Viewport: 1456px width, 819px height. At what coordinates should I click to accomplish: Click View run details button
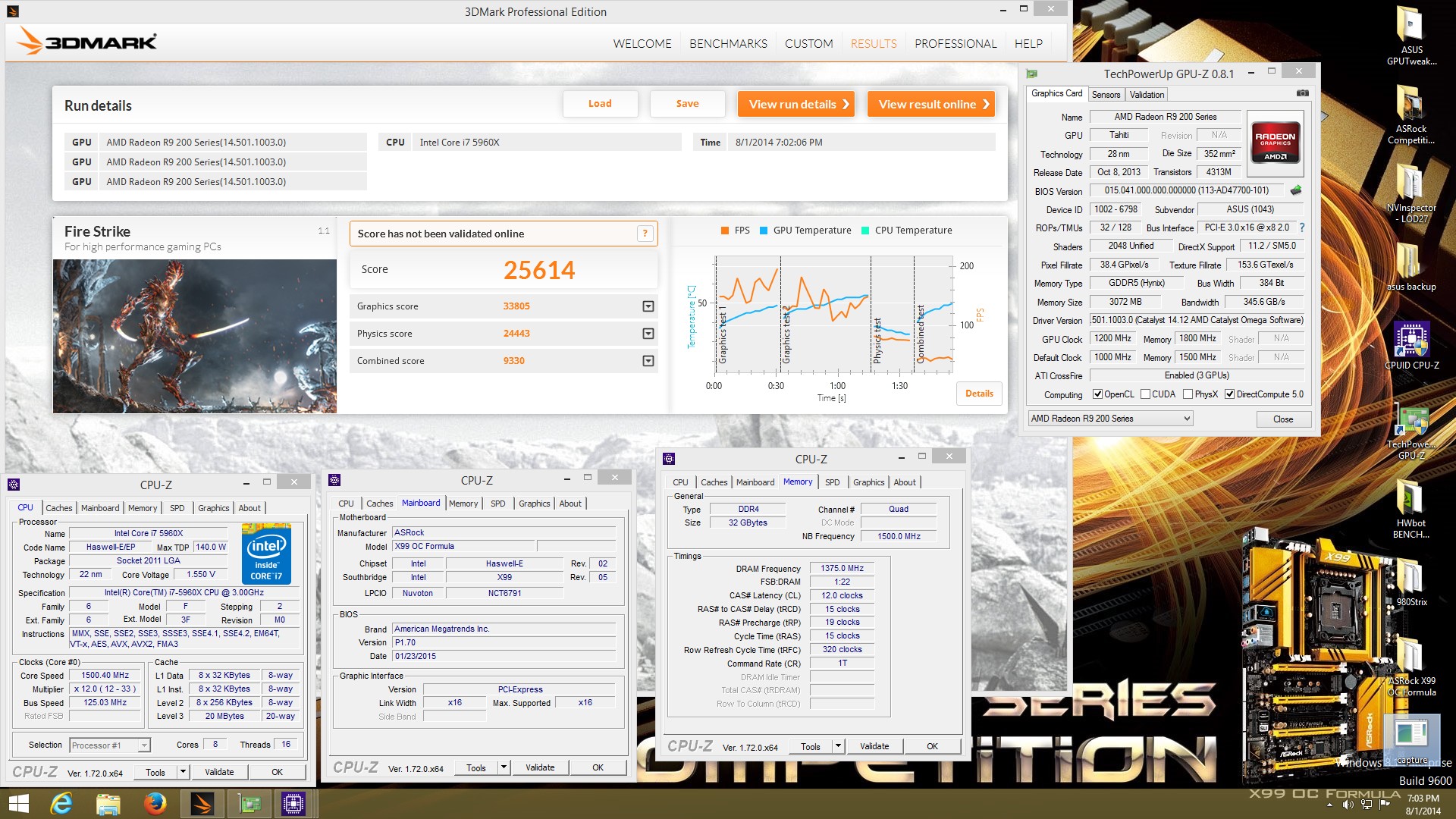(796, 104)
